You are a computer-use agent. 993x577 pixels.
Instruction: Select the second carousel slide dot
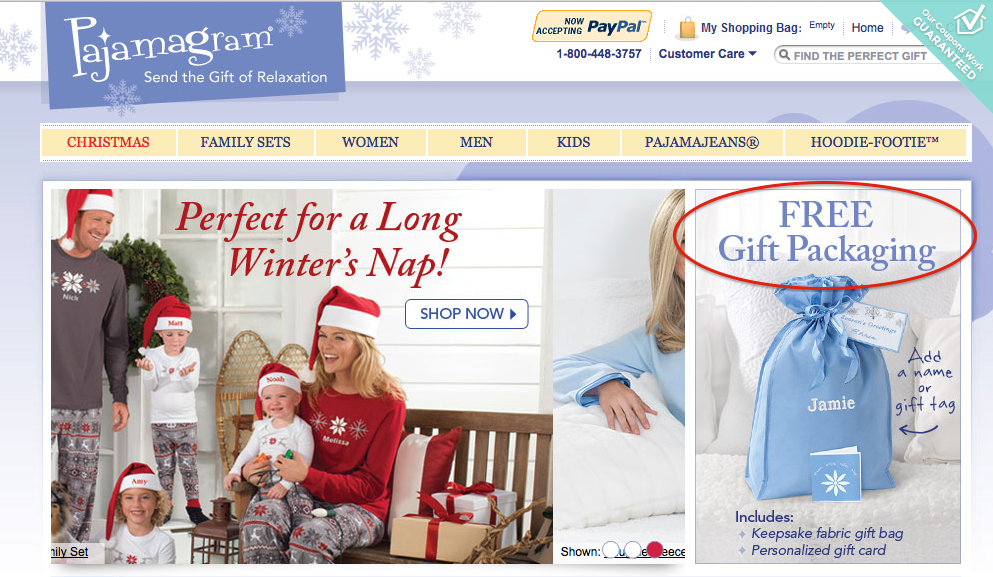633,550
